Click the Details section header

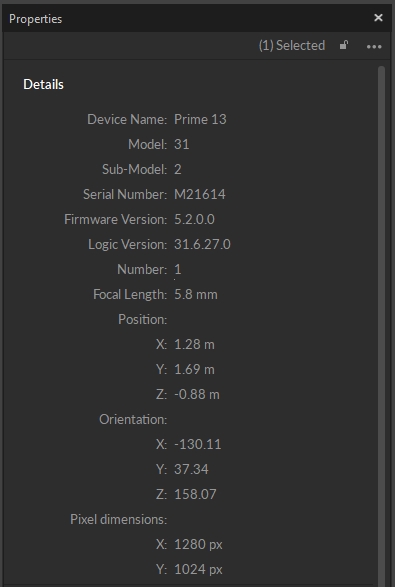43,85
